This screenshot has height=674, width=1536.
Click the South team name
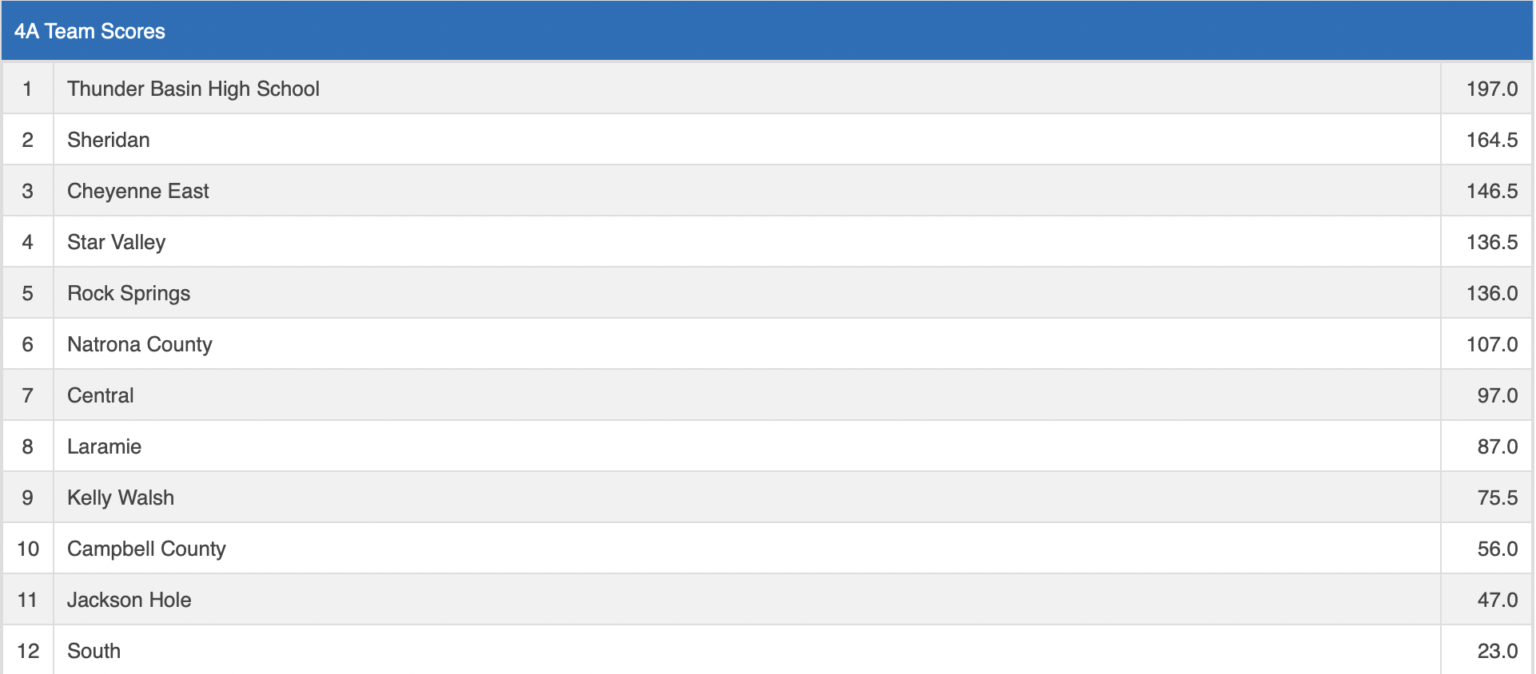point(94,650)
